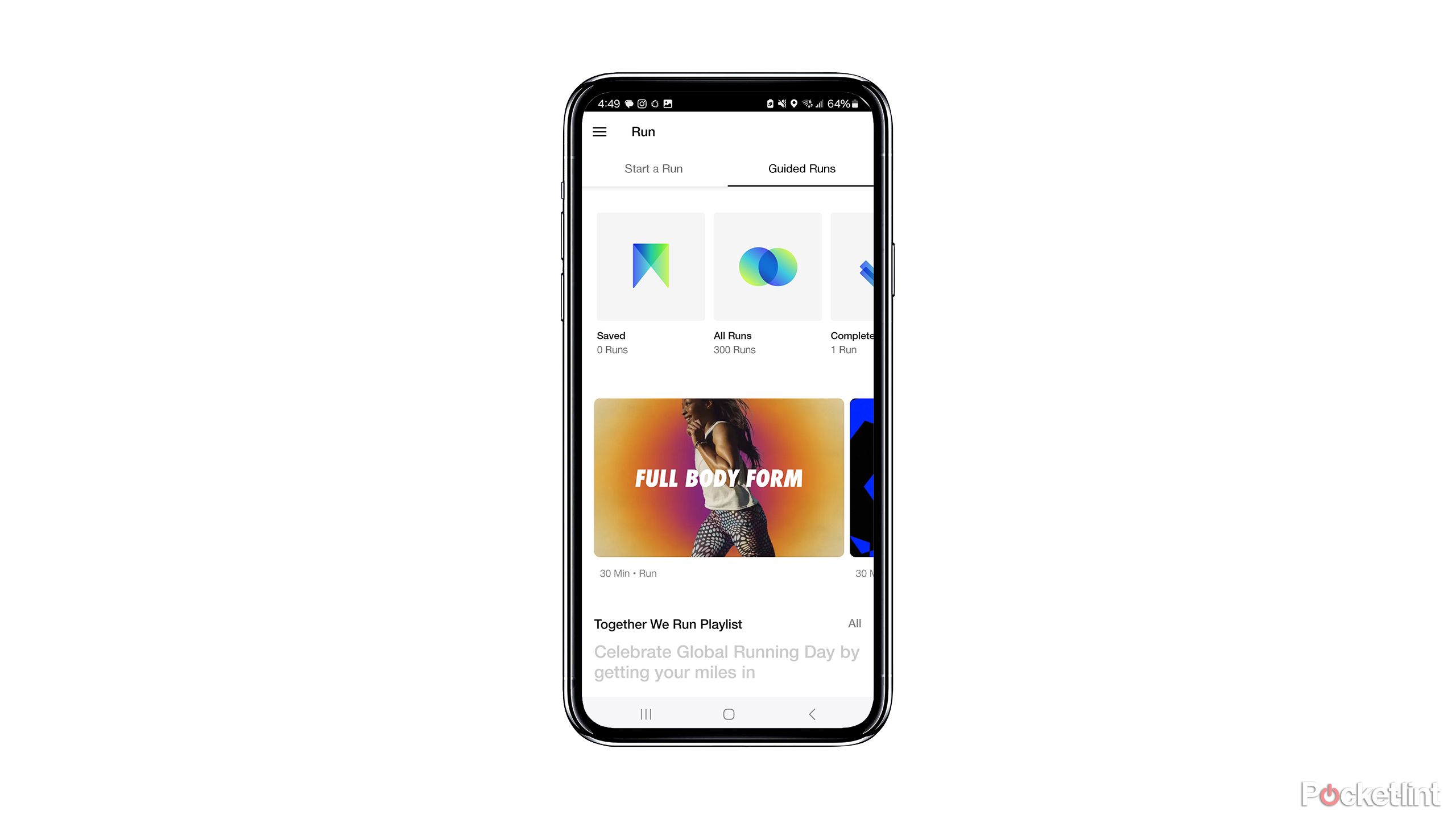
Task: Switch to the Start a Run tab
Action: coord(655,168)
